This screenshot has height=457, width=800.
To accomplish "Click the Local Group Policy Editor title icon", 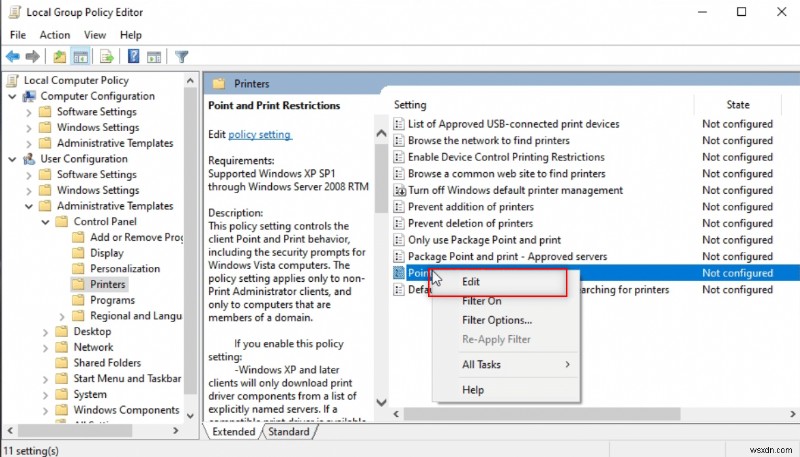I will (15, 12).
